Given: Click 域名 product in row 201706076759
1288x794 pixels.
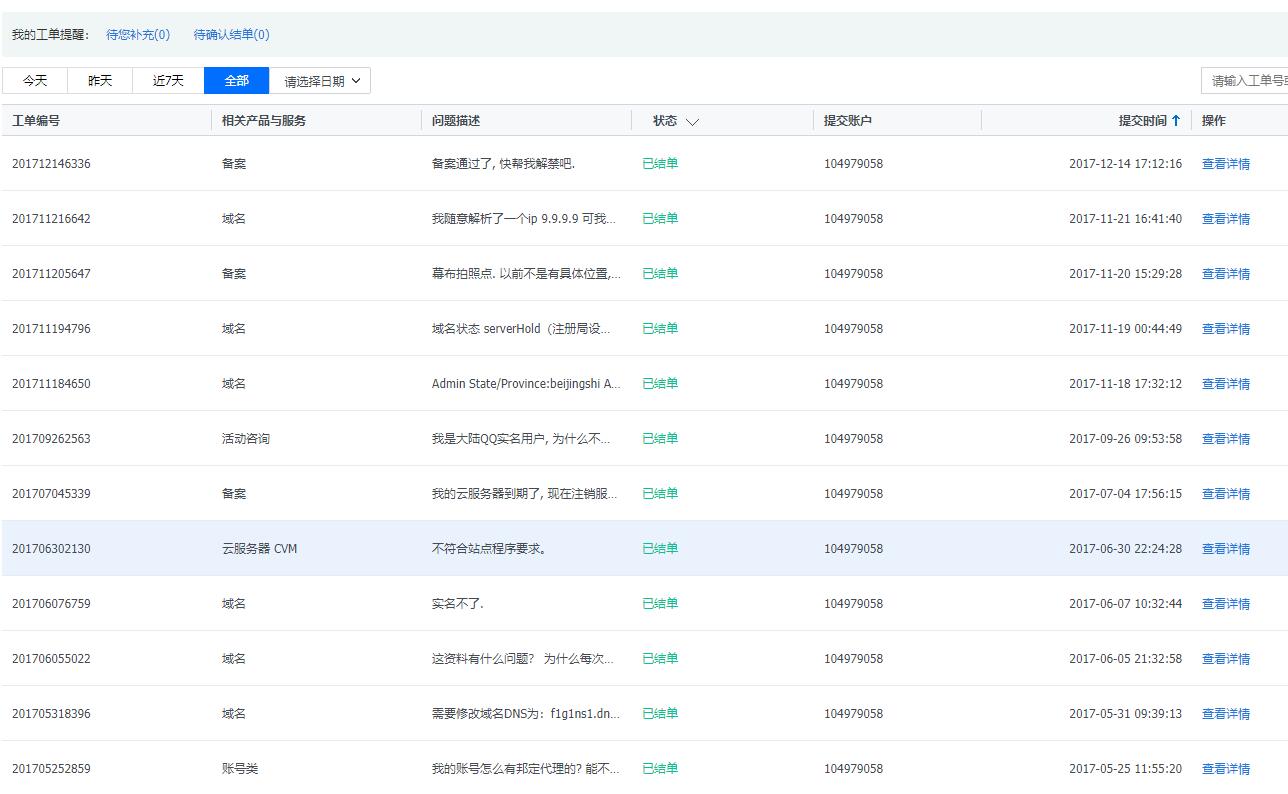Looking at the screenshot, I should pos(234,604).
